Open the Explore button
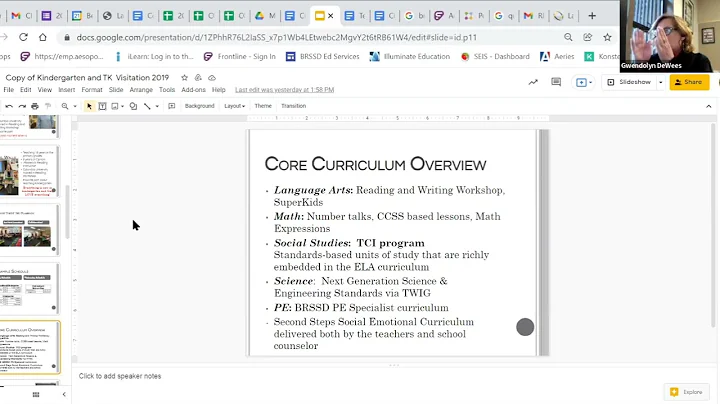 [x=687, y=392]
